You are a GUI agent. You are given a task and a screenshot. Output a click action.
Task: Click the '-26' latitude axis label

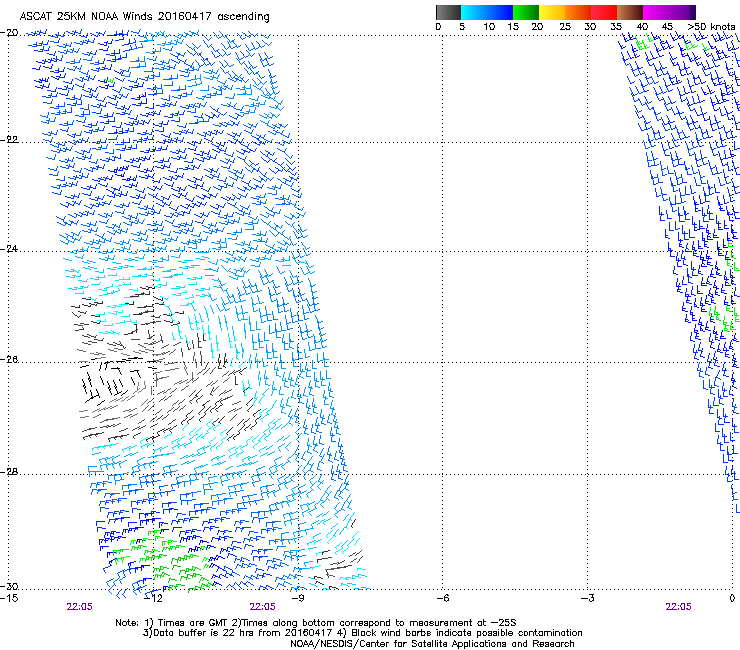pyautogui.click(x=9, y=360)
